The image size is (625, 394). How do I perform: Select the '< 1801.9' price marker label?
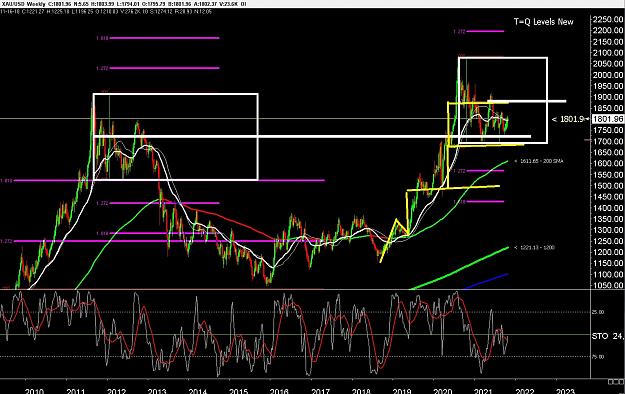pos(568,119)
